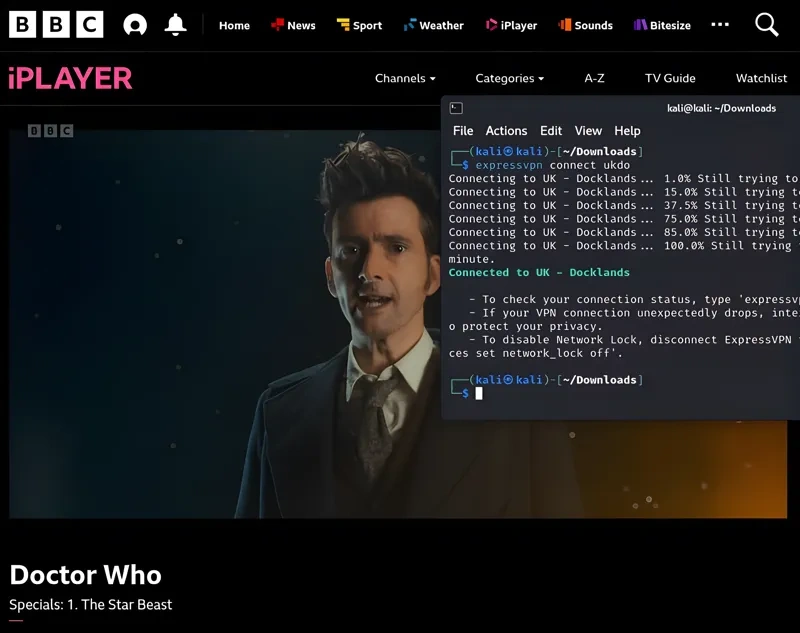Click the search magnifier icon

[766, 25]
